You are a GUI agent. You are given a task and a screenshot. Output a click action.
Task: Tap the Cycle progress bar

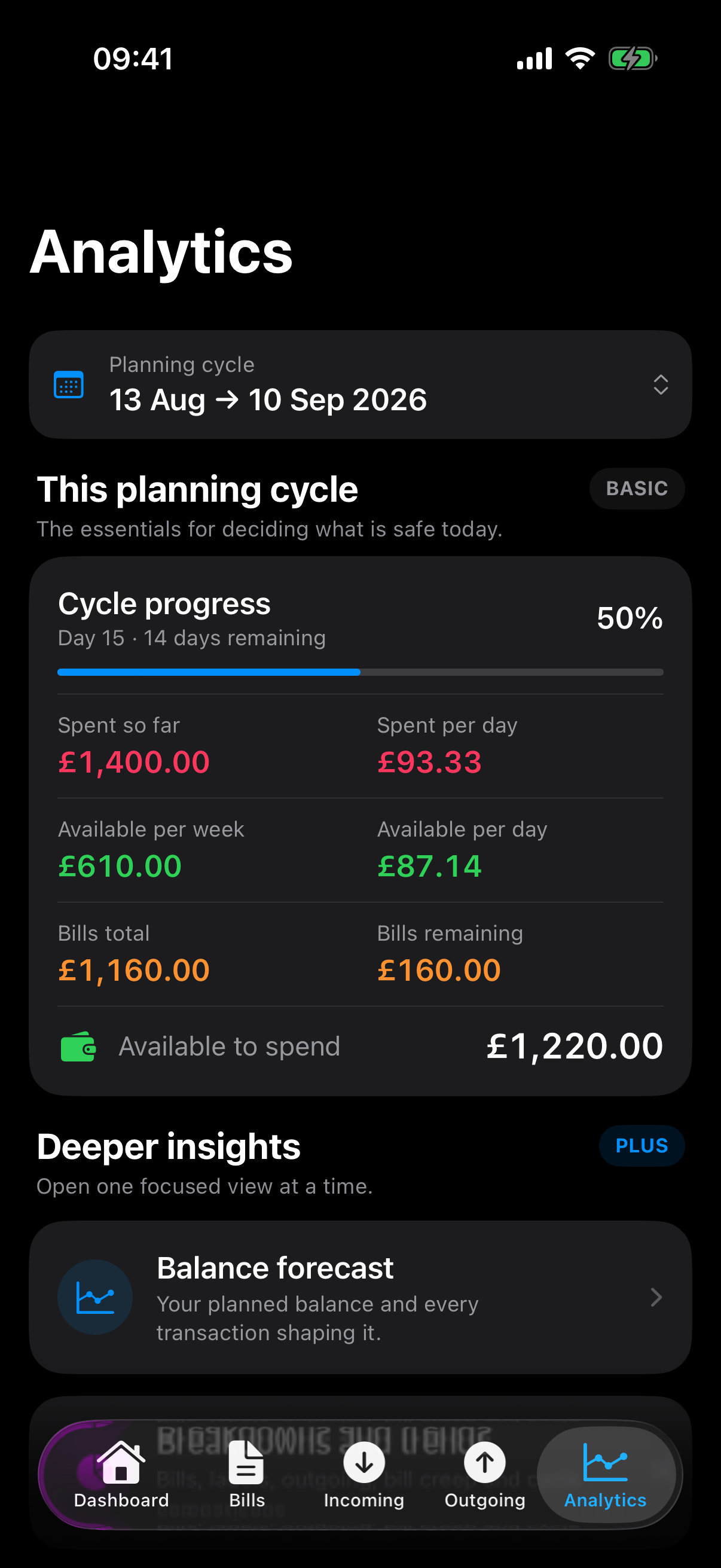360,672
